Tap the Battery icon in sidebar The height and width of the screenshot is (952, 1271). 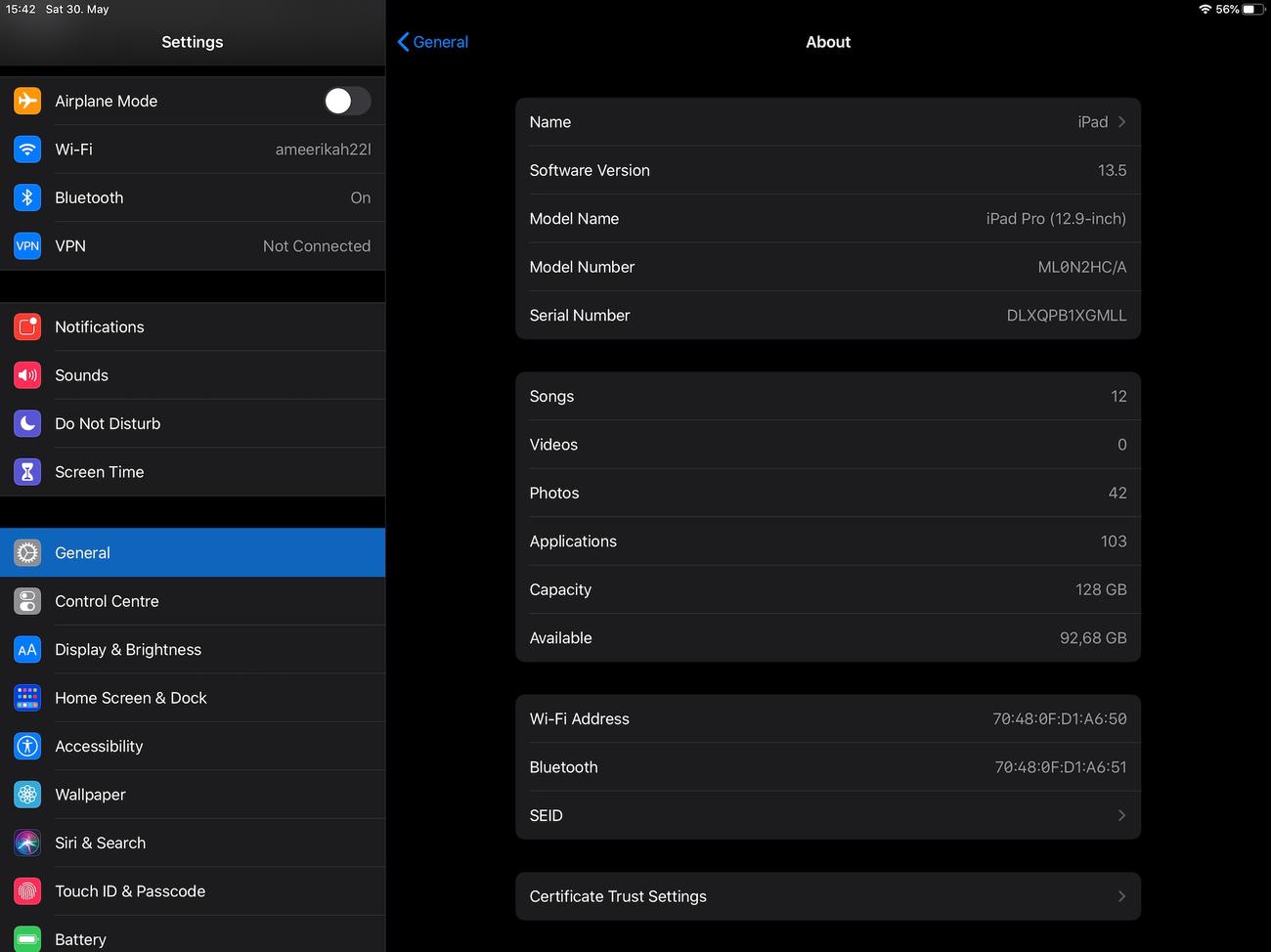(x=27, y=939)
